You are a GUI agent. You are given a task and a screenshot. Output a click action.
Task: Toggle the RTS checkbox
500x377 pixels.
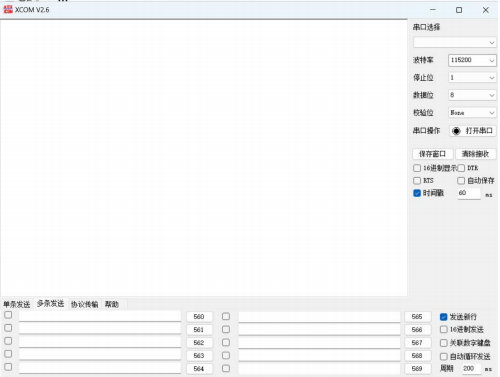[x=417, y=181]
